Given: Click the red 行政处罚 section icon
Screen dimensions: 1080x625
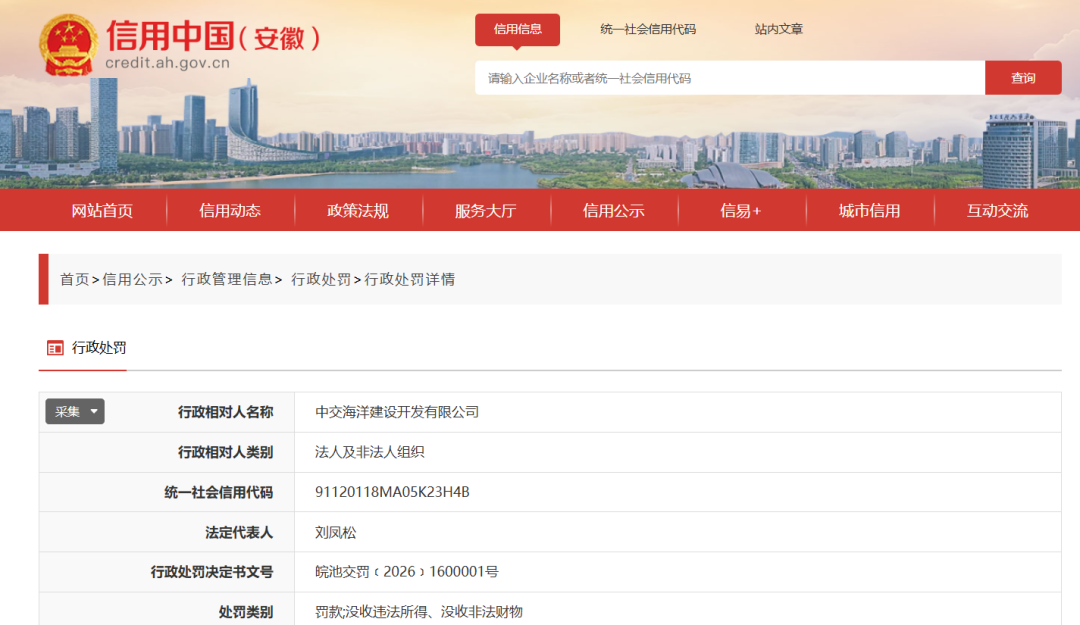Looking at the screenshot, I should [x=55, y=348].
